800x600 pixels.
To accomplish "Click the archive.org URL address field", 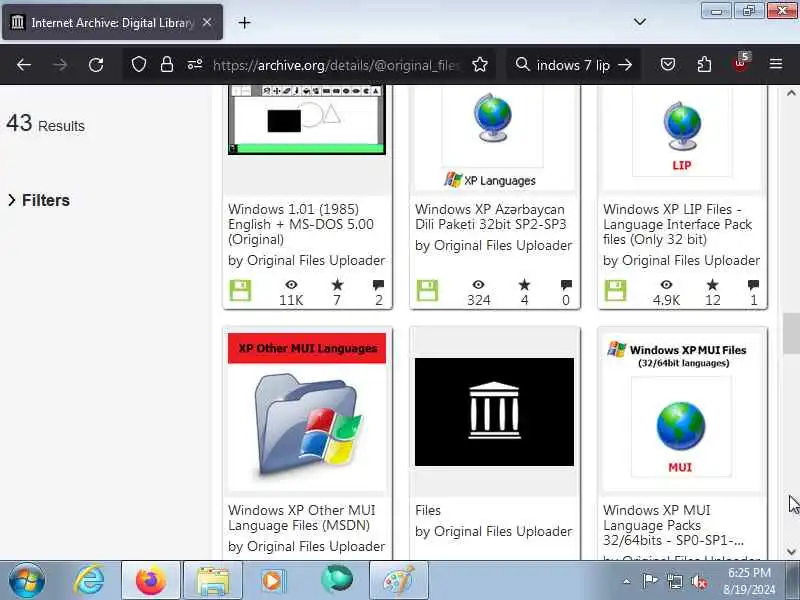I will (x=336, y=65).
